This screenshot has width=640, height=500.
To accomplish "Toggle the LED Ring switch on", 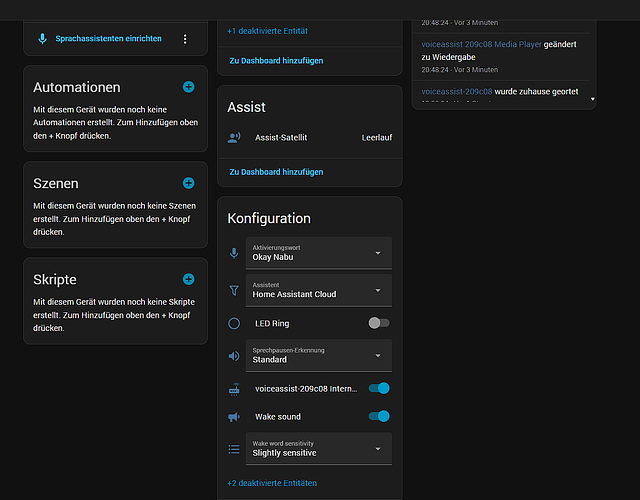I will [x=379, y=323].
